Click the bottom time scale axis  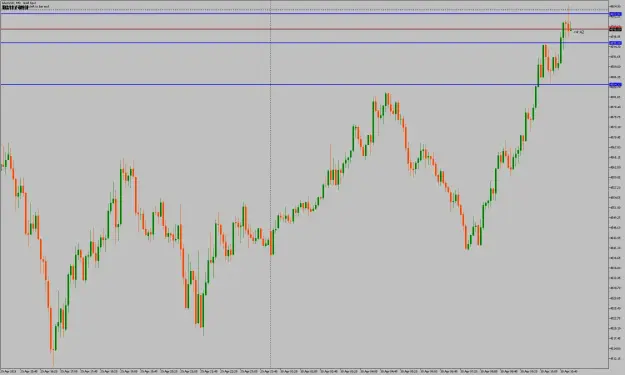pyautogui.click(x=305, y=371)
